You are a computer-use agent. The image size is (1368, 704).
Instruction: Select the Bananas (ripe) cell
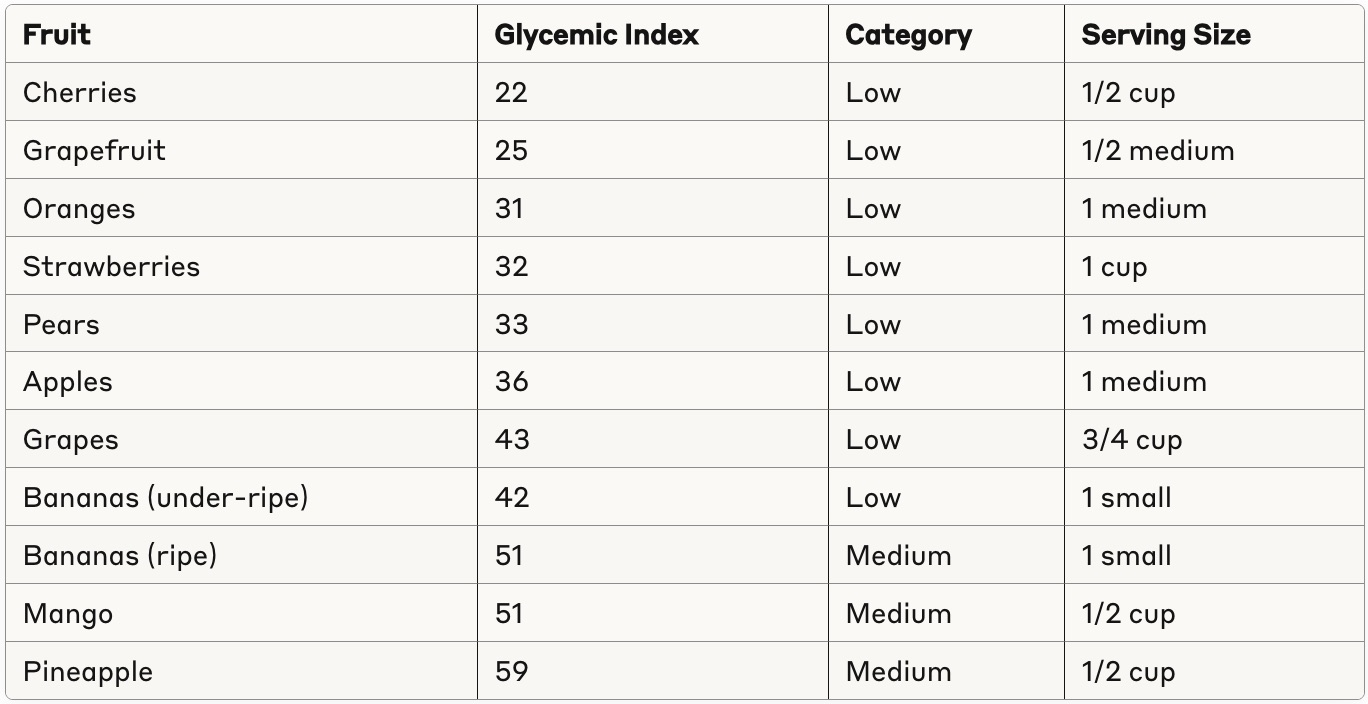[120, 556]
